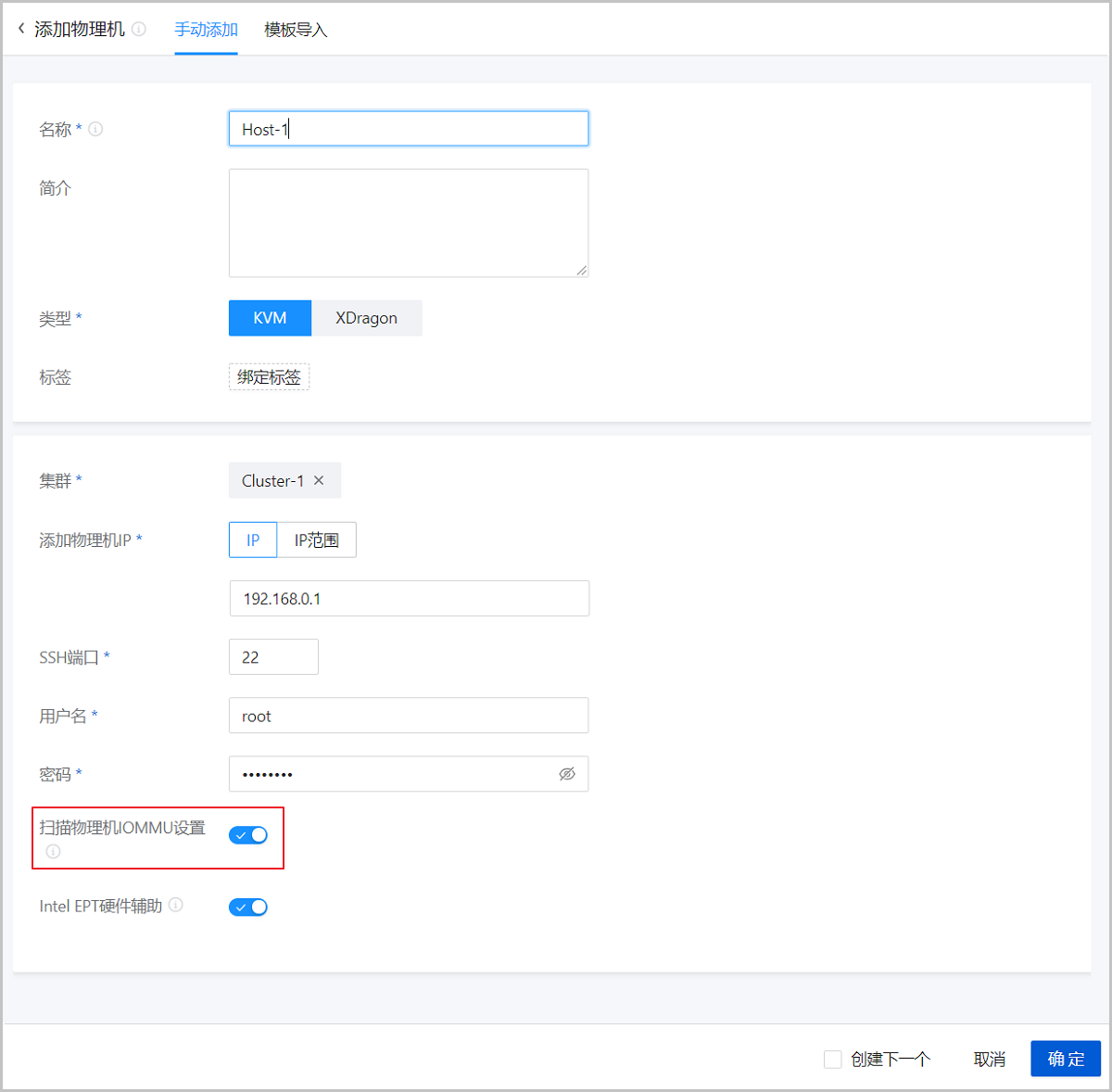Show the password using the eye icon
The width and height of the screenshot is (1112, 1092).
(566, 773)
